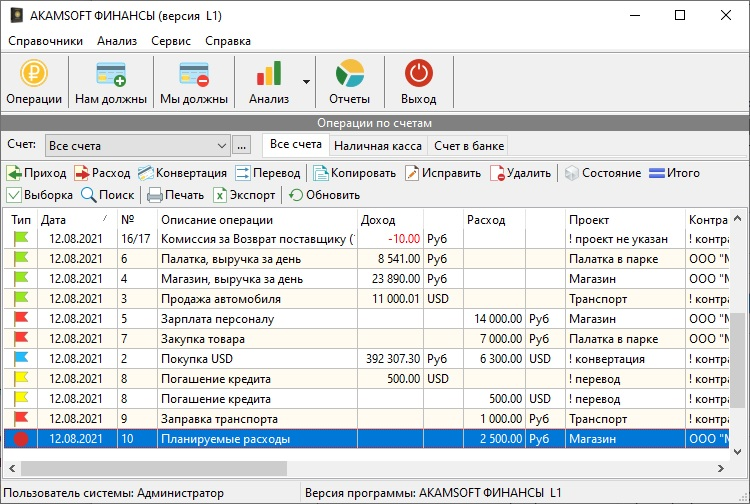Click the ellipsis button next to Счет

(x=242, y=146)
